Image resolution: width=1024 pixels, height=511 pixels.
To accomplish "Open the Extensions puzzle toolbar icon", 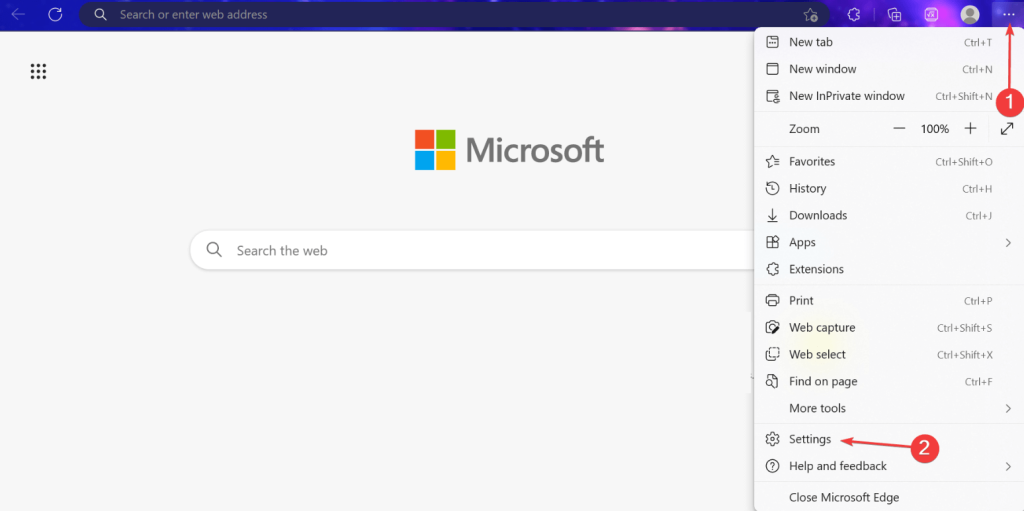I will [x=854, y=14].
